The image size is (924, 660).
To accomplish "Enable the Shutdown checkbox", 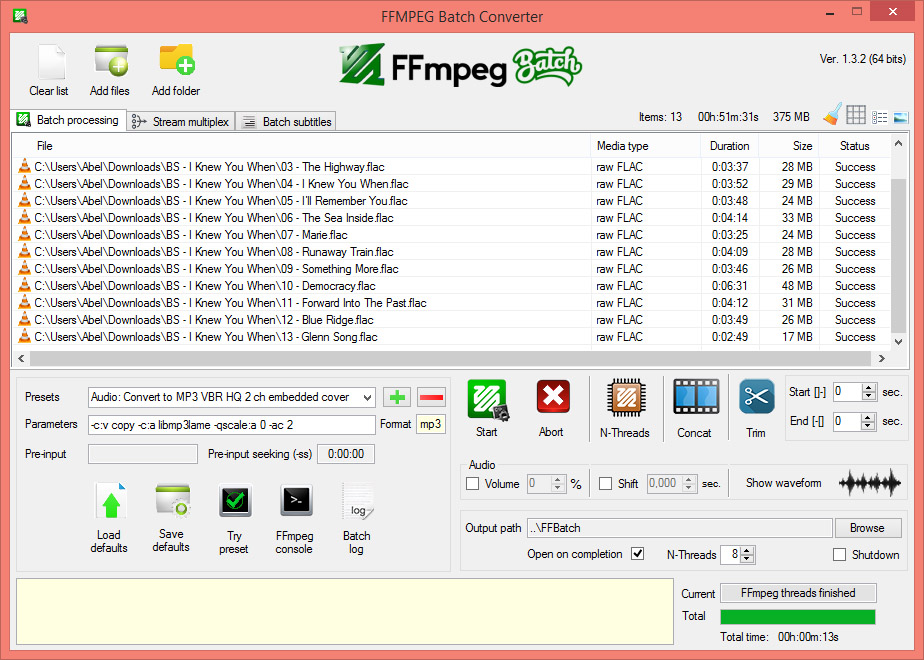I will [839, 555].
